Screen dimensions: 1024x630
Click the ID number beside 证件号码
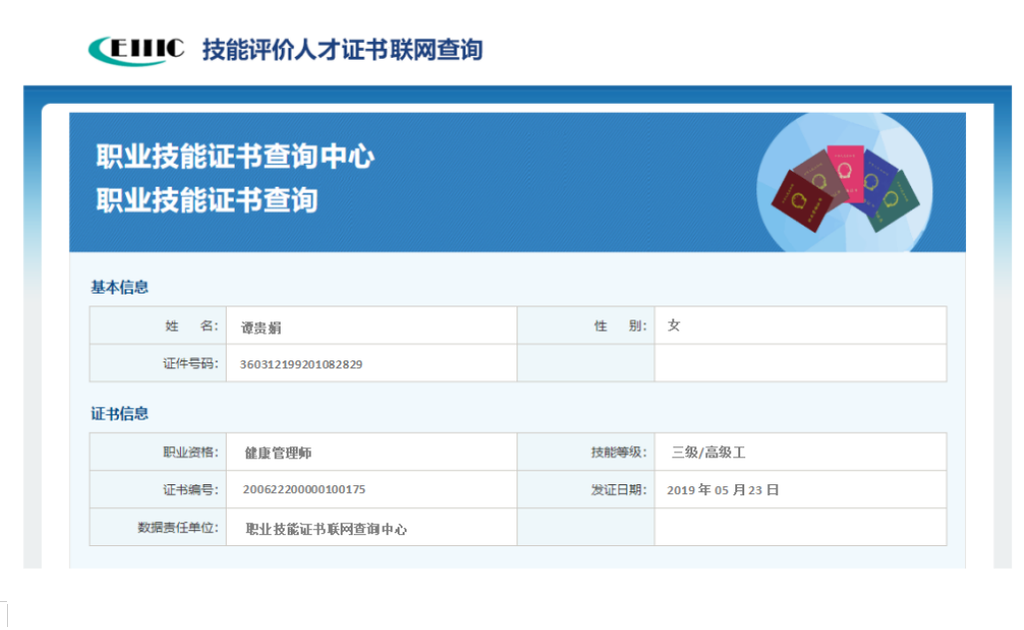point(301,364)
